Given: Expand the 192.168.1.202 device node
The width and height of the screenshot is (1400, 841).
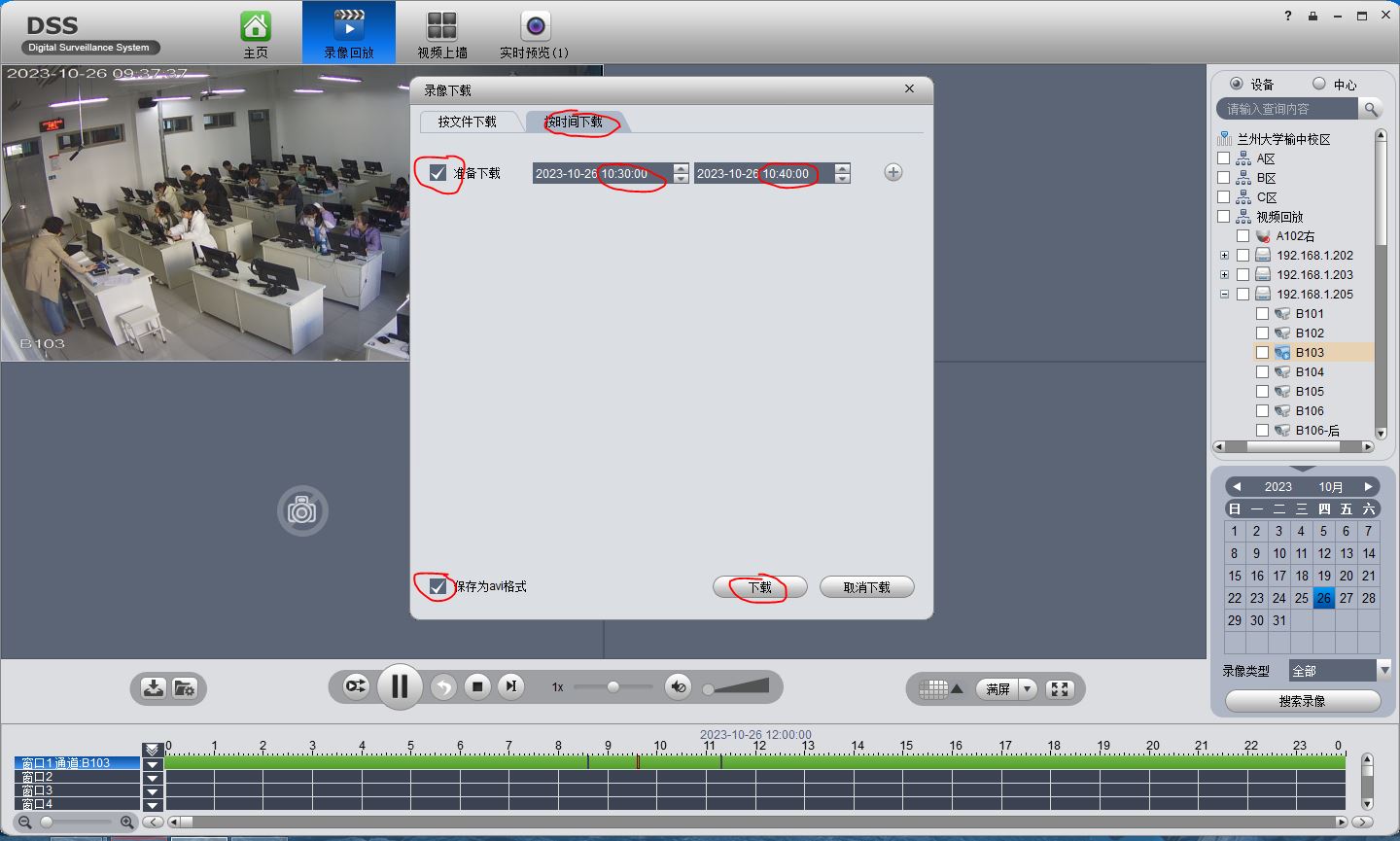Looking at the screenshot, I should point(1225,256).
